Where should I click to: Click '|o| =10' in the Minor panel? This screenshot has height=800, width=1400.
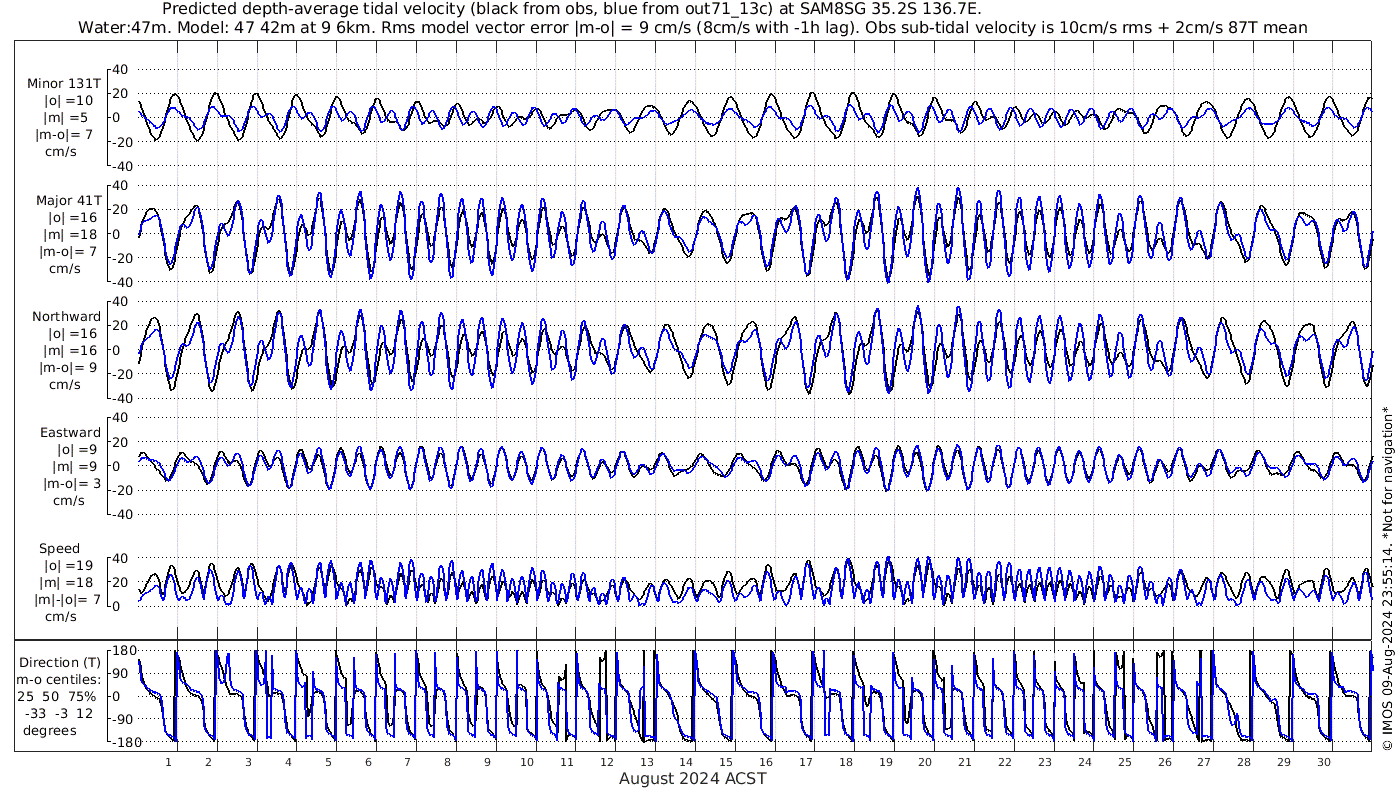point(67,101)
